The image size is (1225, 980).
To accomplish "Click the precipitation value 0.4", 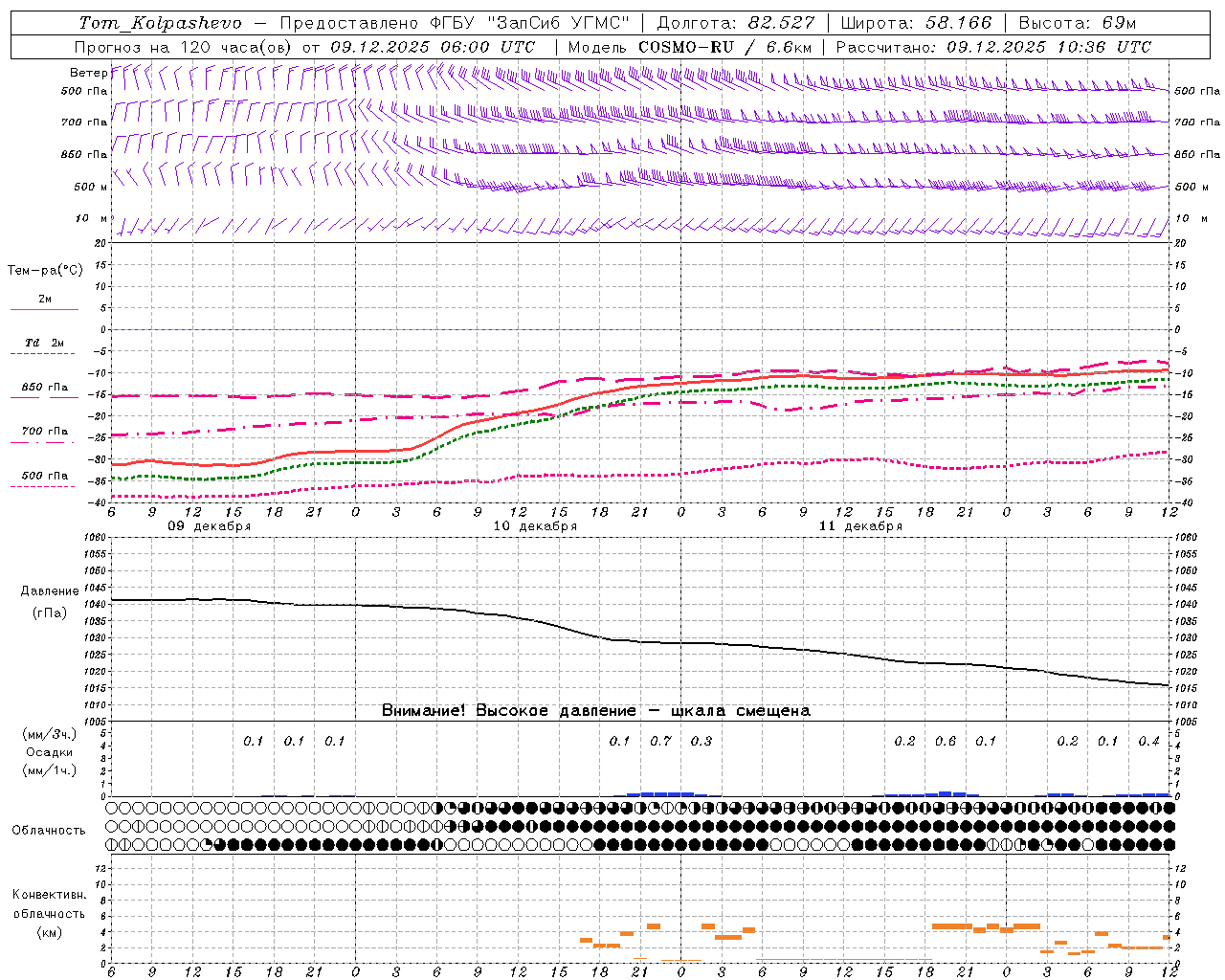I will tap(1148, 741).
